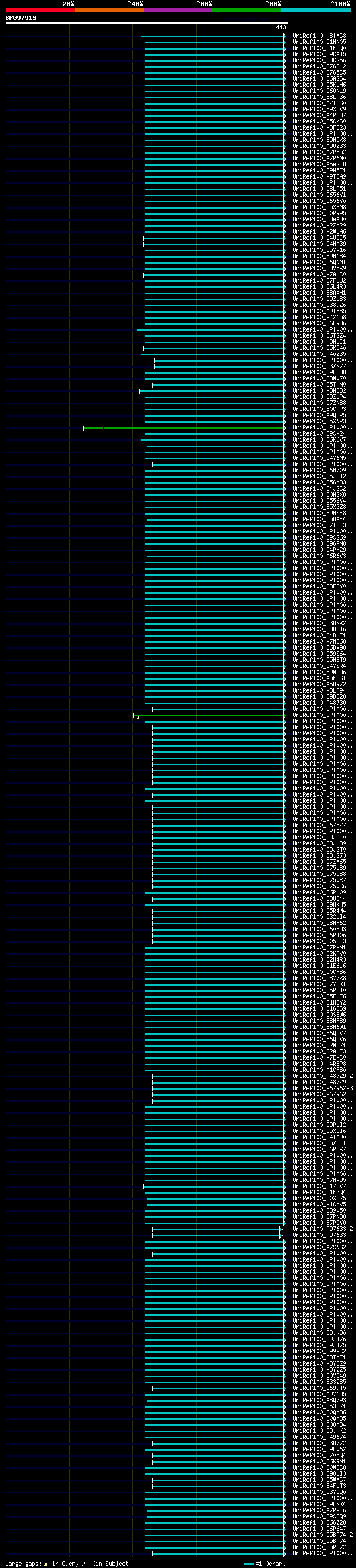The image size is (356, 1568).
Task: Click the orange ~40% identity legend segment
Action: point(109,10)
